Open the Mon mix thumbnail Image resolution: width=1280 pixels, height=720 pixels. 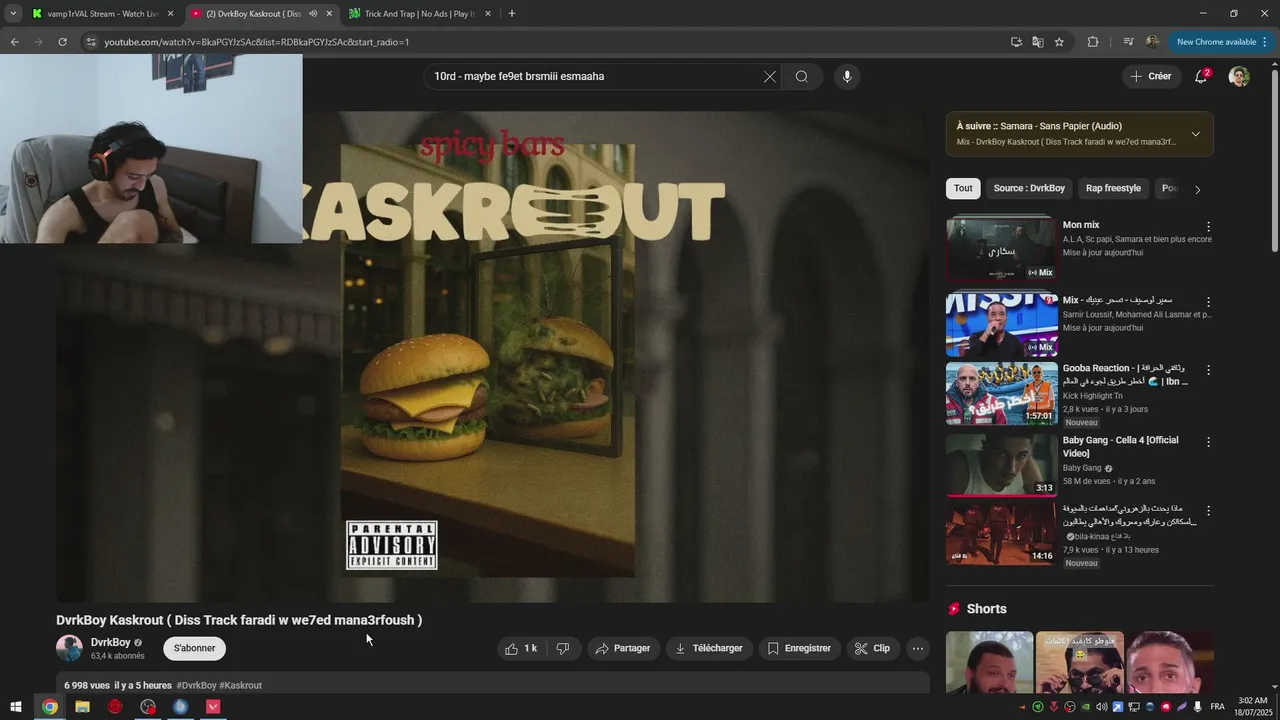coord(1002,248)
